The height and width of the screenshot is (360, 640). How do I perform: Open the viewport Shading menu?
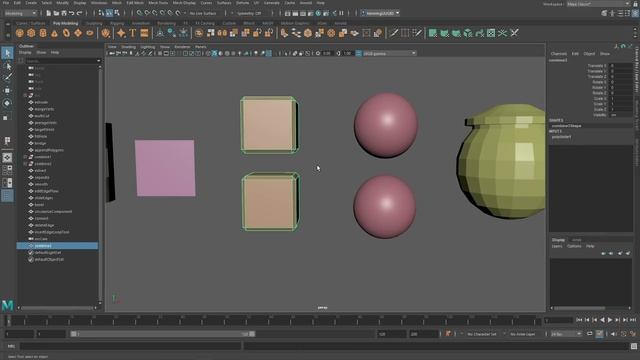(x=128, y=47)
